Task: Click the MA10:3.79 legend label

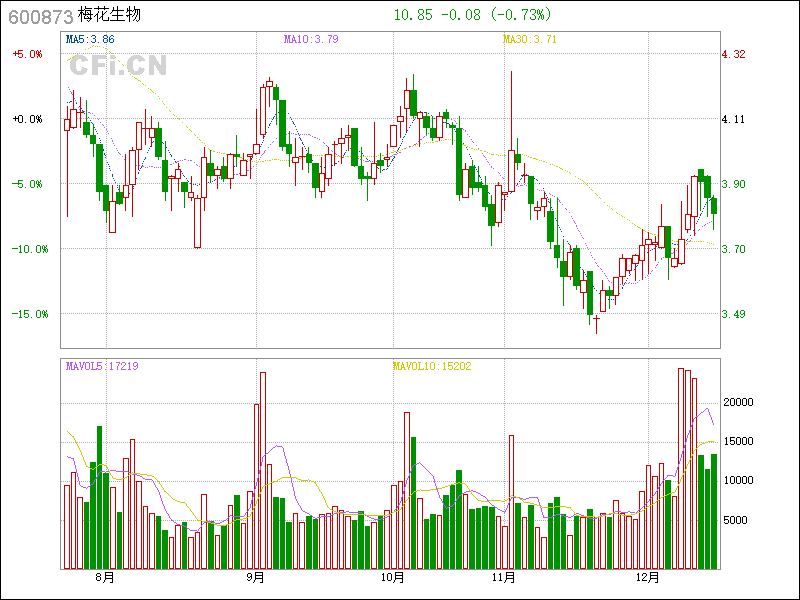Action: pyautogui.click(x=311, y=39)
